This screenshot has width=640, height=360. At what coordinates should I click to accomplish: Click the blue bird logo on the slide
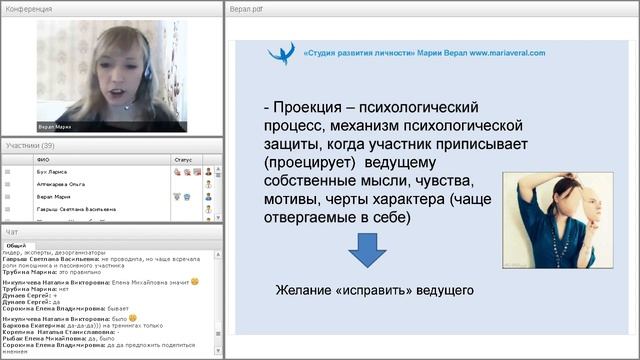[x=282, y=53]
